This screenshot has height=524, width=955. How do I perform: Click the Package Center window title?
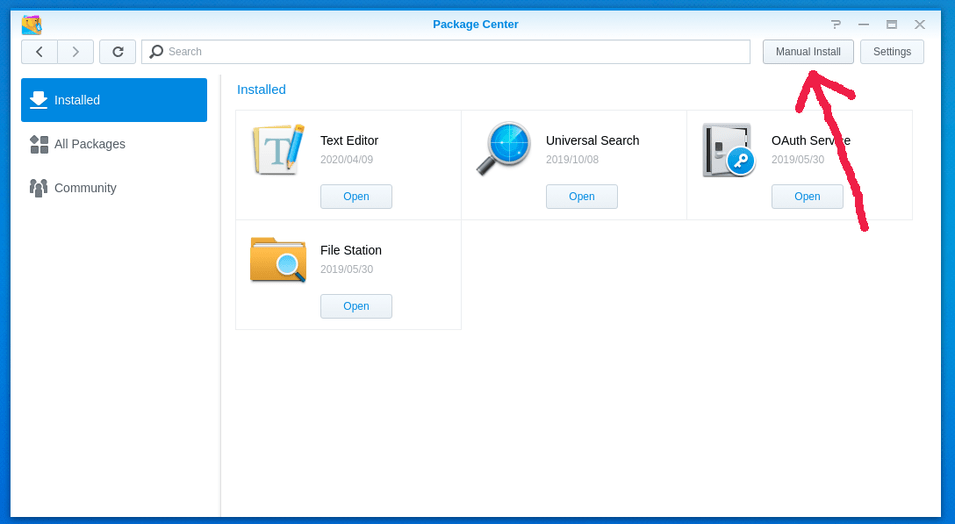pyautogui.click(x=476, y=24)
